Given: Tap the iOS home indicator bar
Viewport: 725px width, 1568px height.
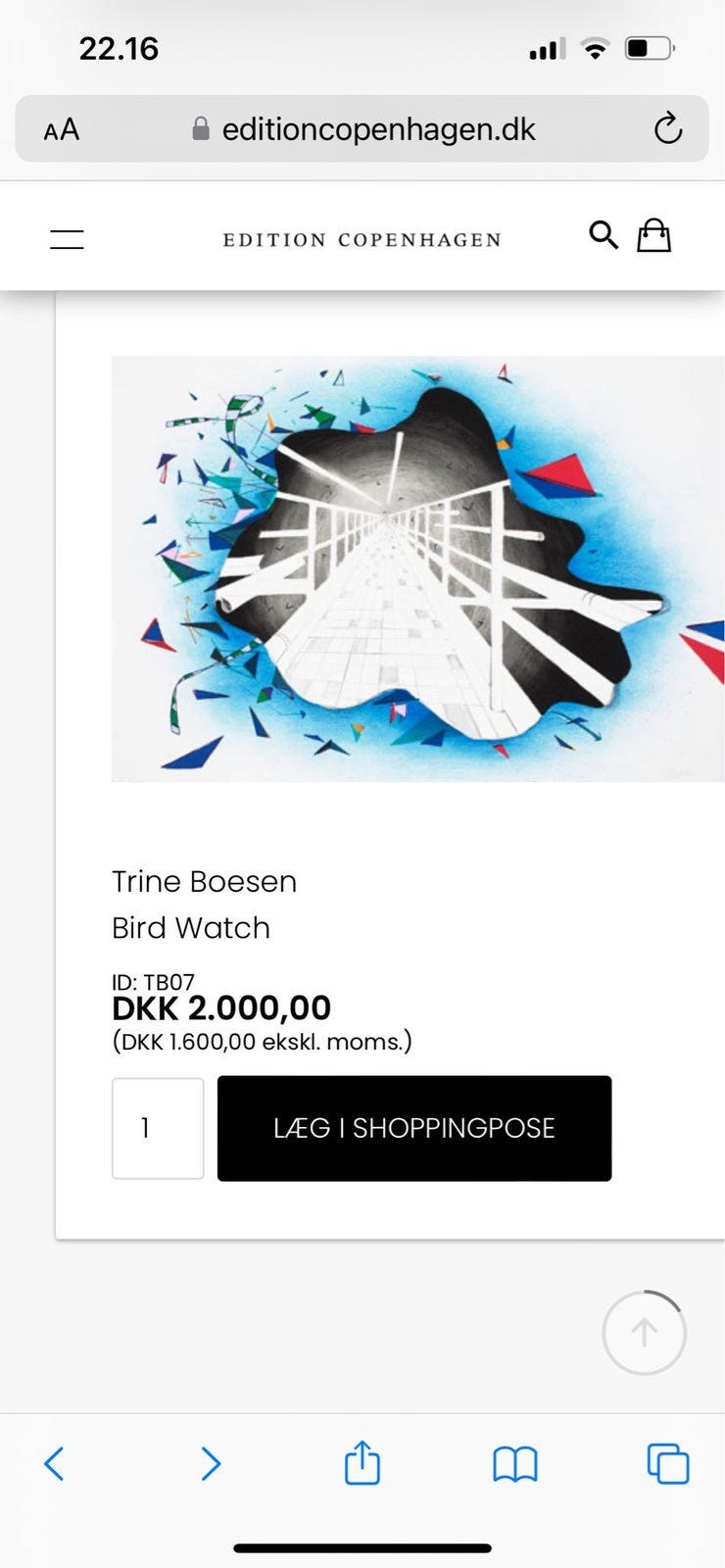Looking at the screenshot, I should 362,1548.
